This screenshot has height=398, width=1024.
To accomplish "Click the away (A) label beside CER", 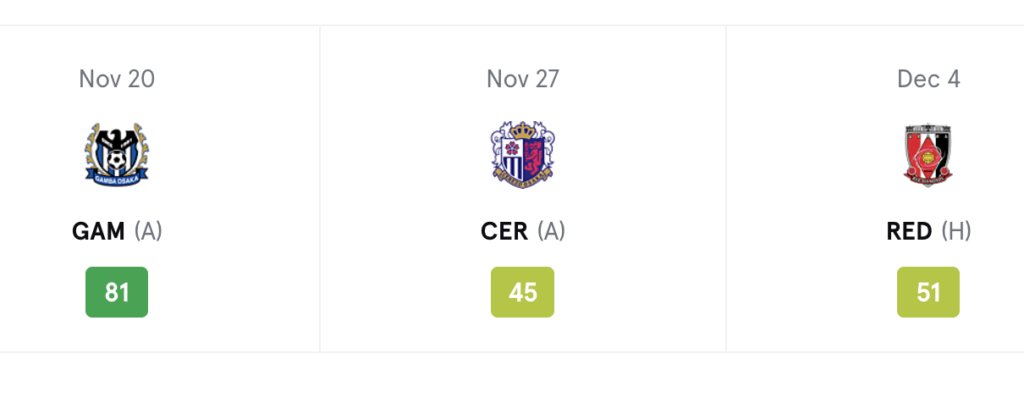I will (x=552, y=231).
